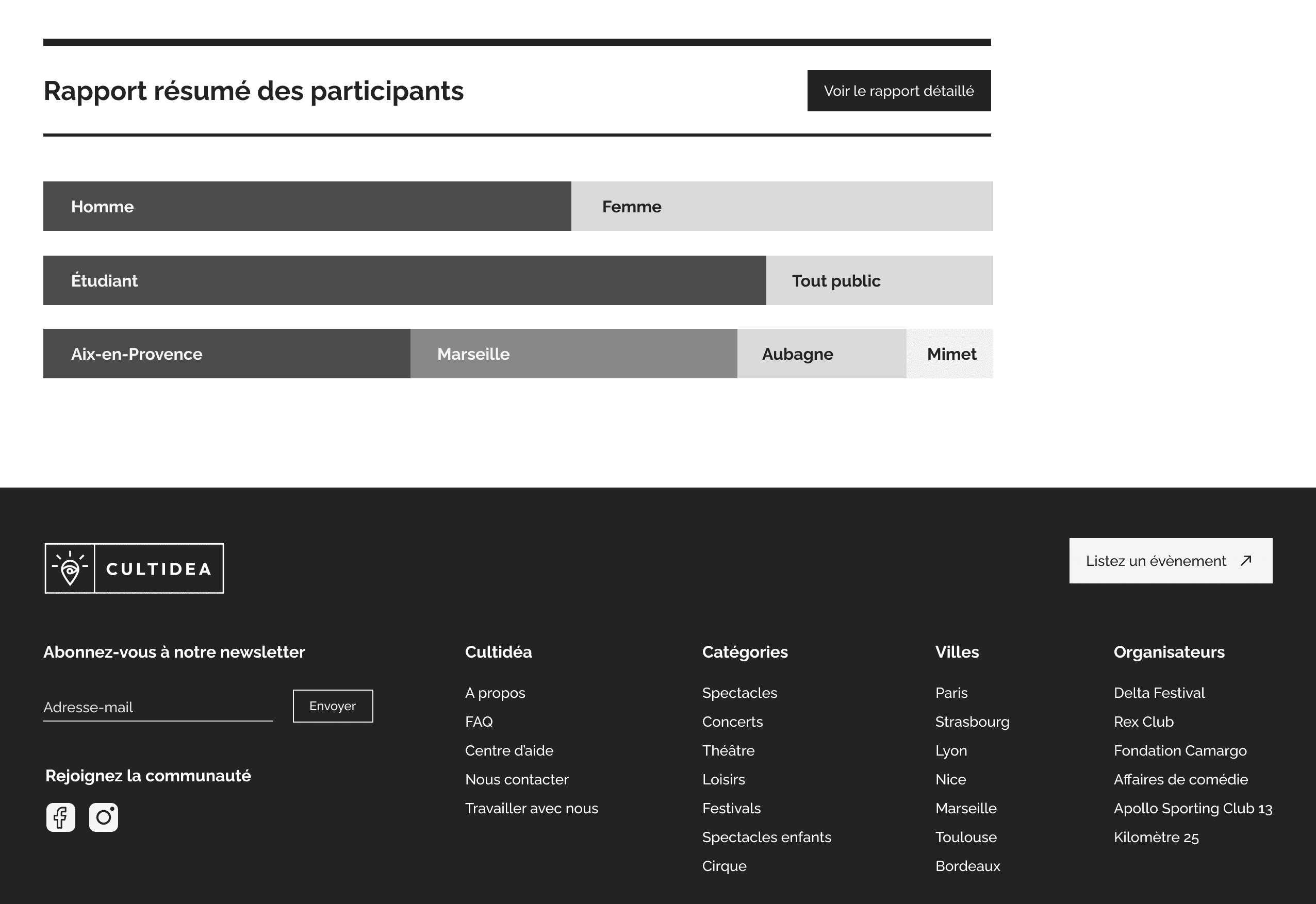Open the Delta Festival organizer link

tap(1159, 693)
